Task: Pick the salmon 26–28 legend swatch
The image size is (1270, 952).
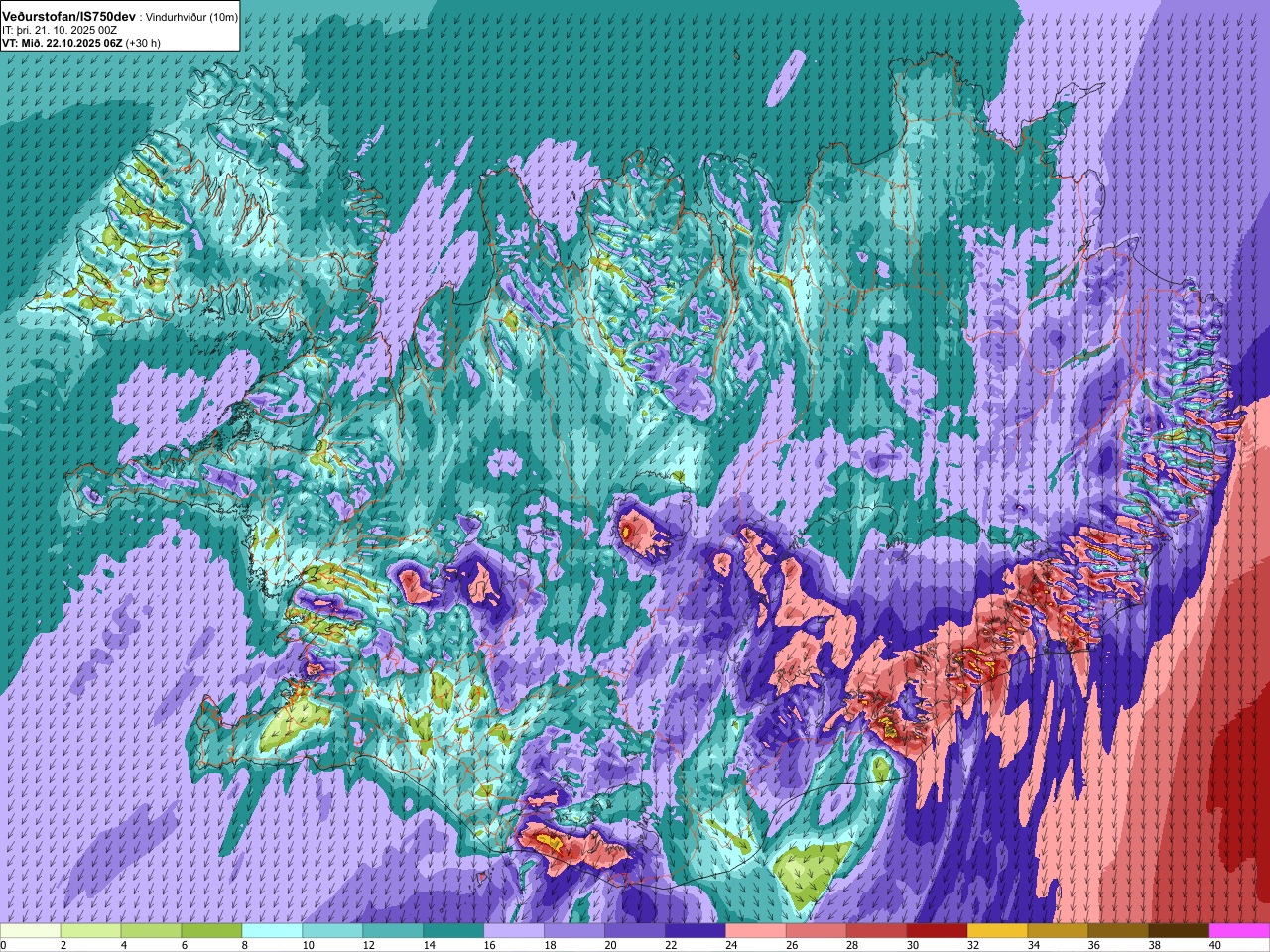Action: pos(817,931)
